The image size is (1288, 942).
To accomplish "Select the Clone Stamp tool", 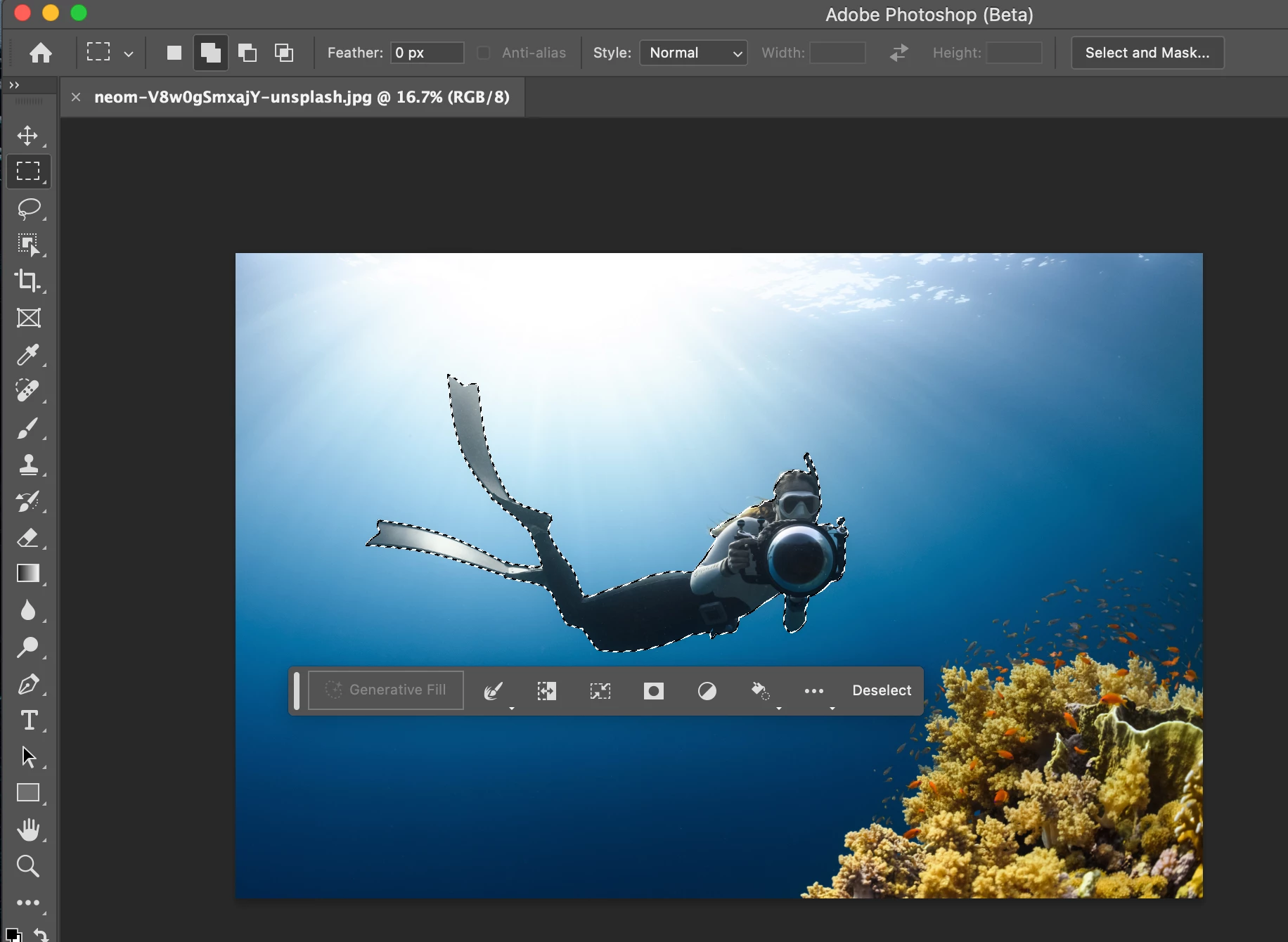I will pos(28,465).
